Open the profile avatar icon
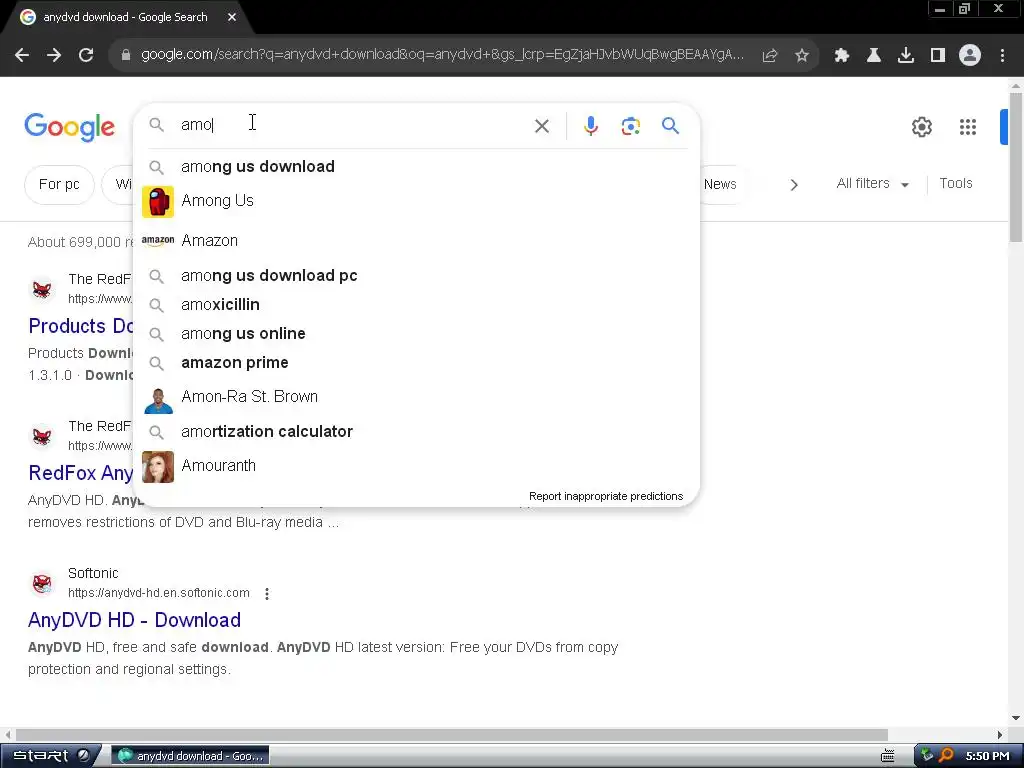The height and width of the screenshot is (768, 1024). click(x=970, y=56)
